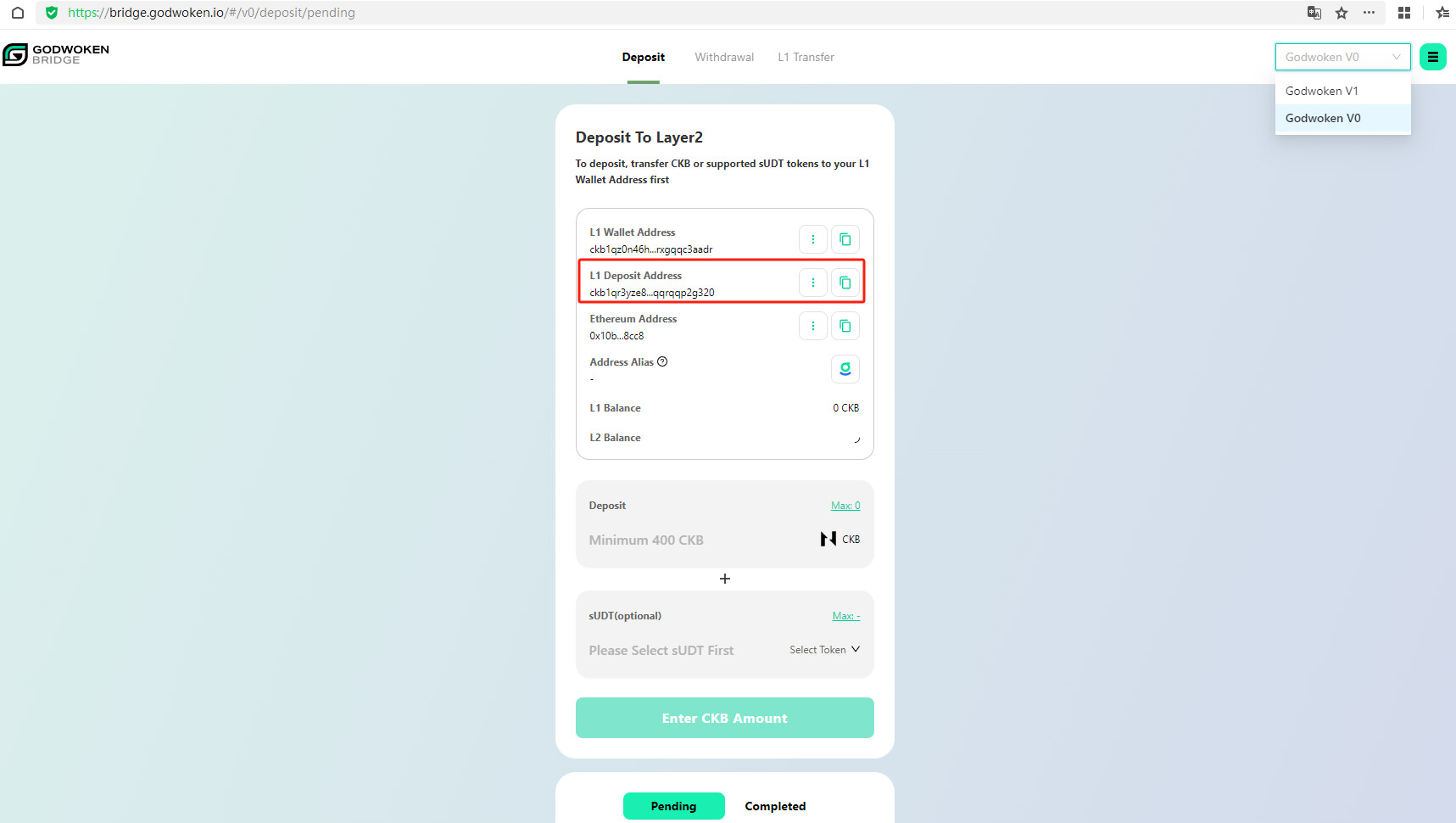1456x823 pixels.
Task: Open more options for Ethereum Address
Action: click(x=812, y=326)
